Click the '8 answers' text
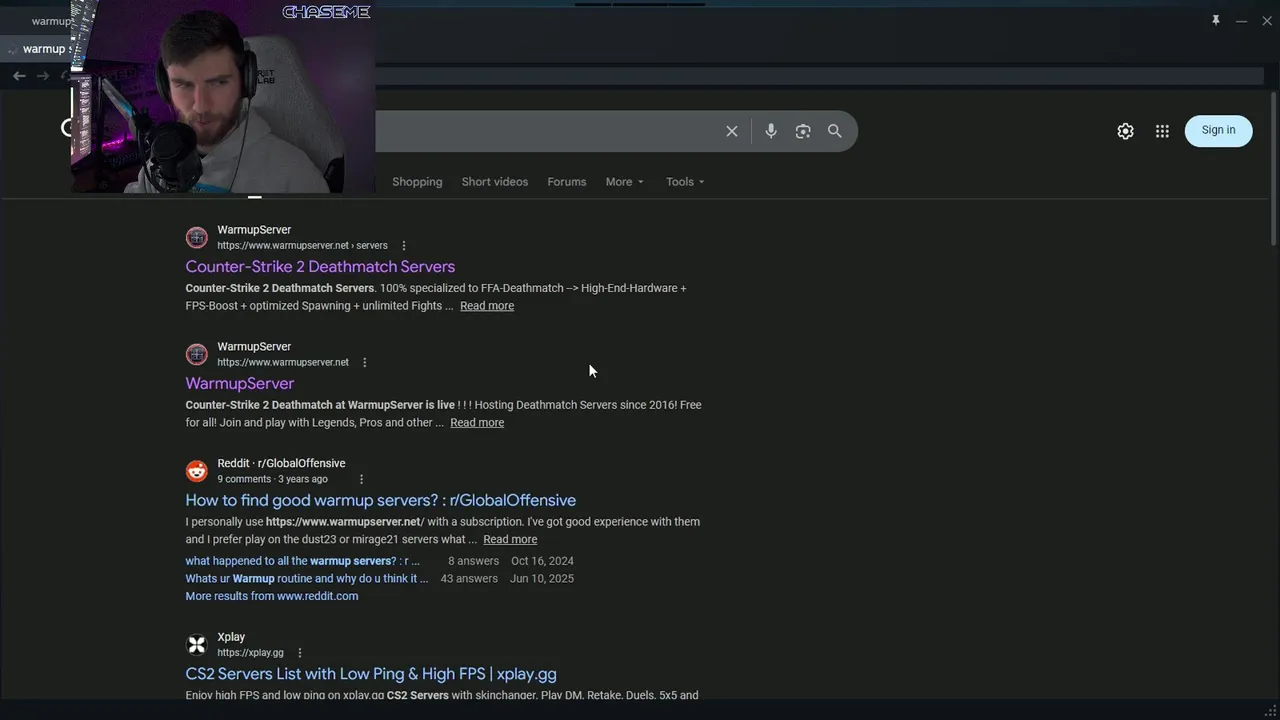Image resolution: width=1280 pixels, height=720 pixels. [474, 561]
